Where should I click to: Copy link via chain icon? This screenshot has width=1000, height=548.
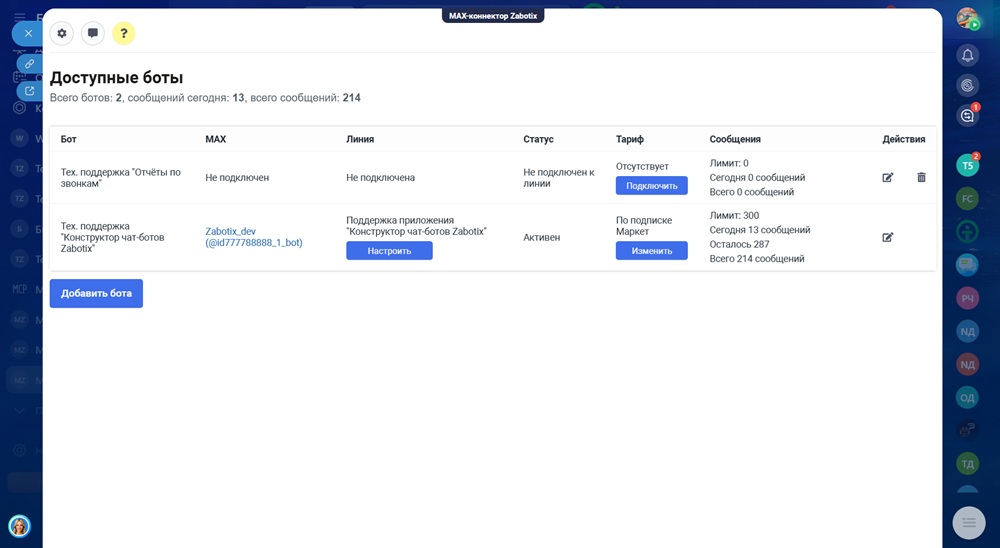click(x=29, y=64)
